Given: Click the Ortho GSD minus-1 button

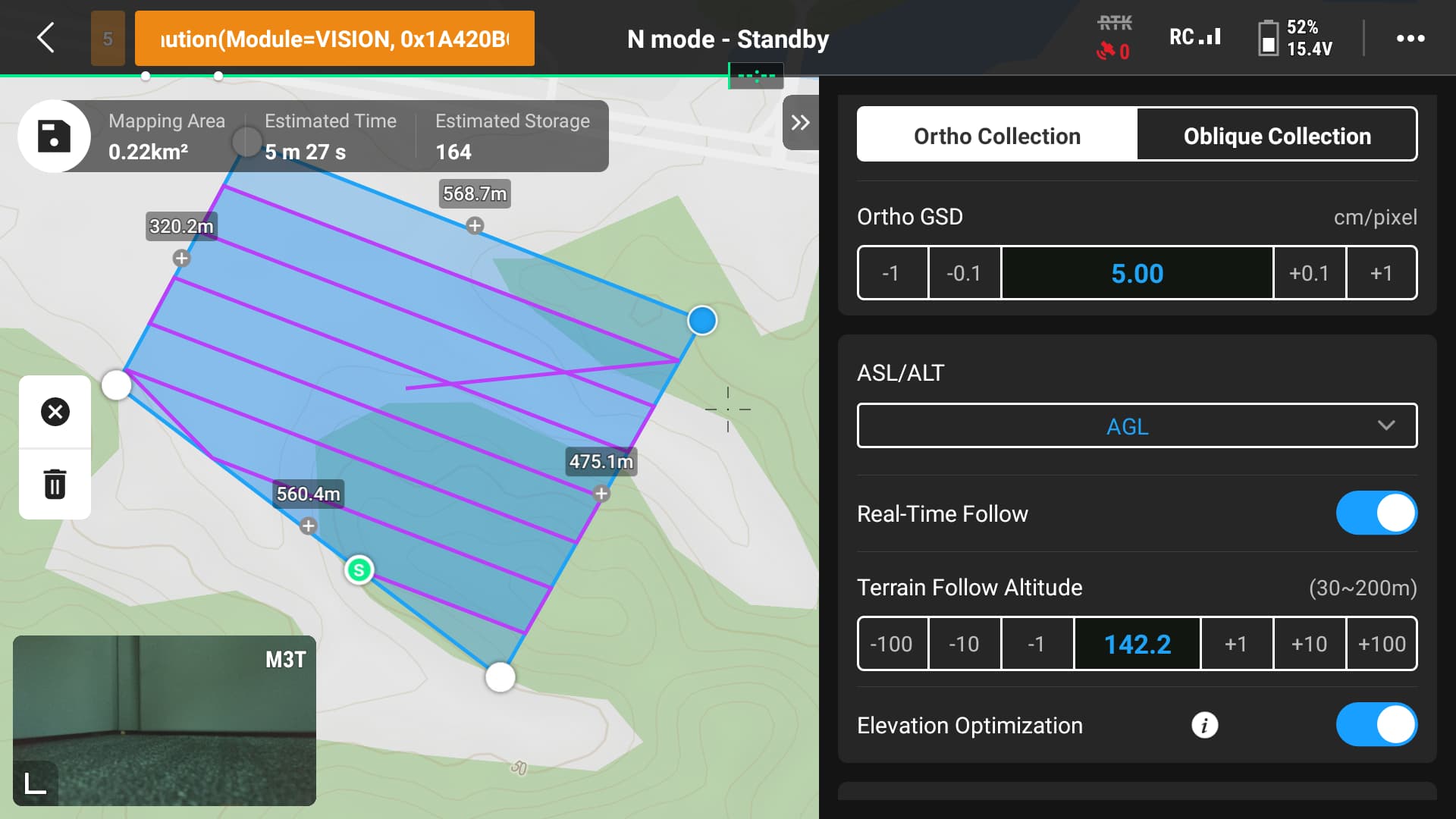Looking at the screenshot, I should pos(891,272).
